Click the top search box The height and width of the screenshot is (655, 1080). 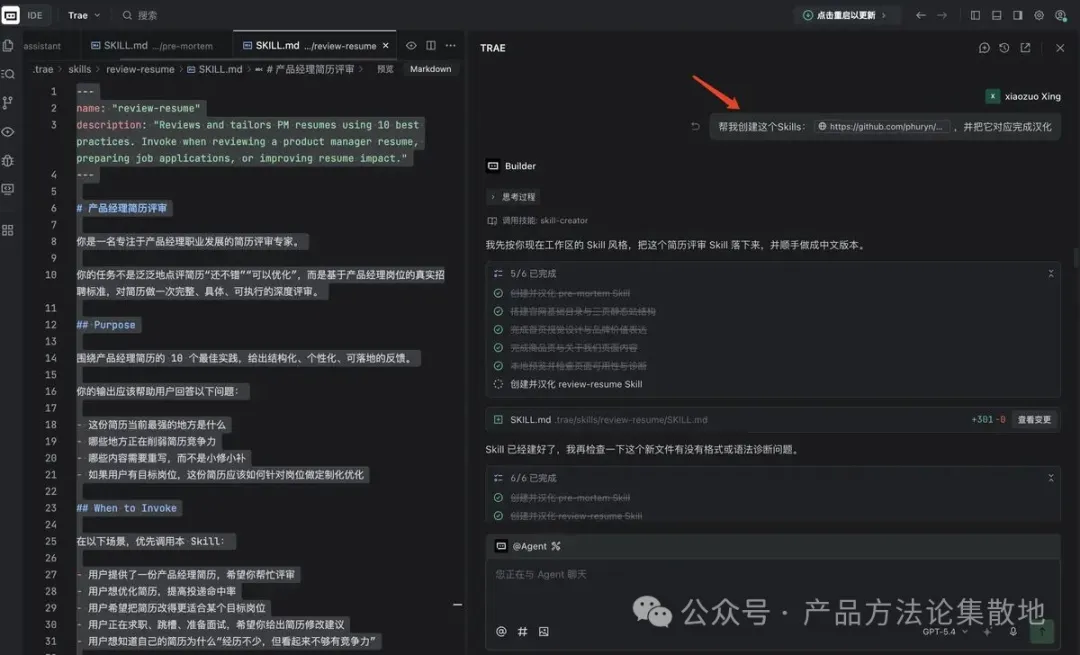tap(140, 14)
